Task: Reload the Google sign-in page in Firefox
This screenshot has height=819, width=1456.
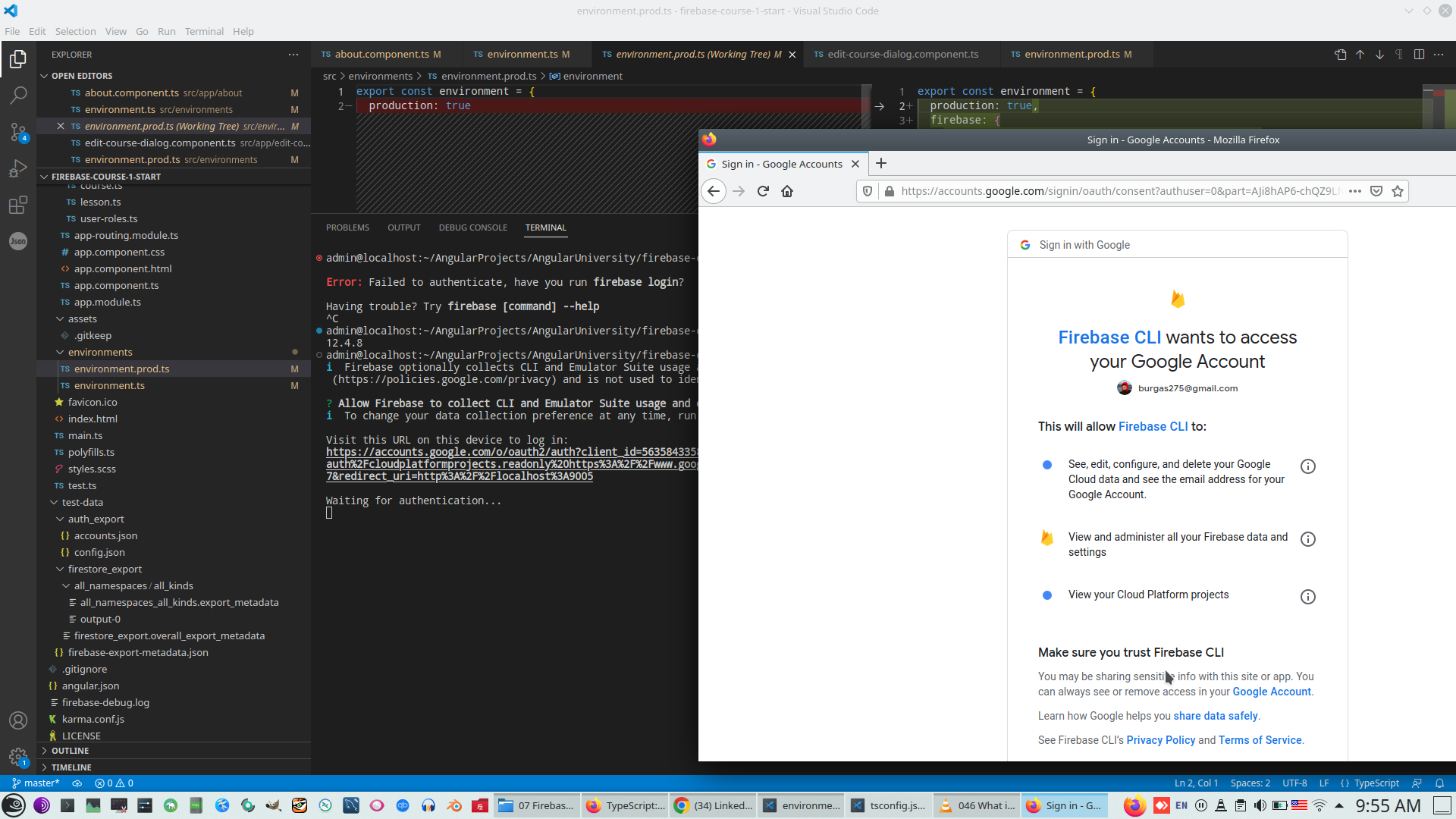Action: (763, 191)
